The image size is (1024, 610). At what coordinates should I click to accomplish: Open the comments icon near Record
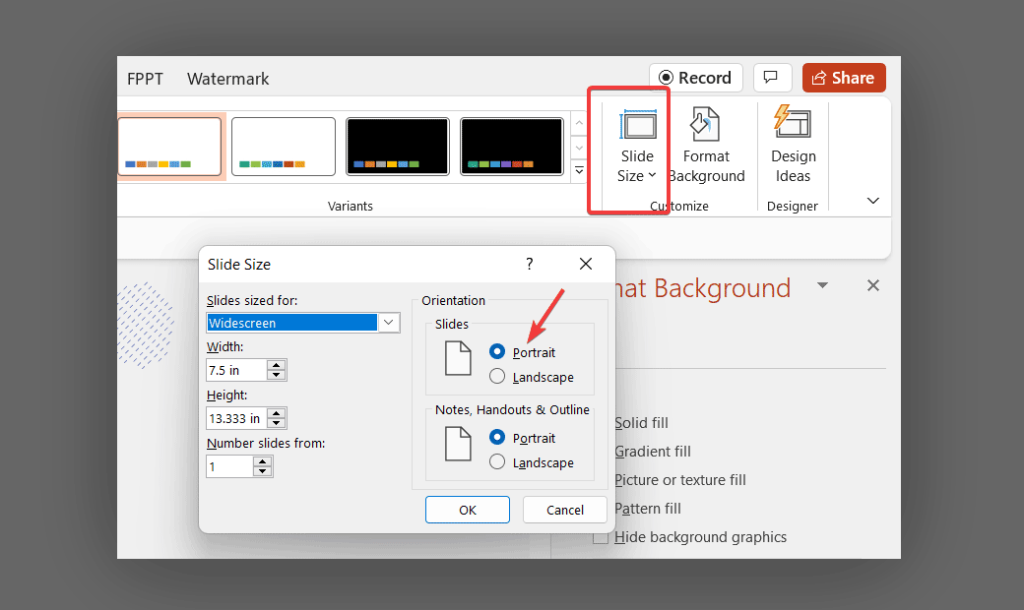(x=772, y=77)
